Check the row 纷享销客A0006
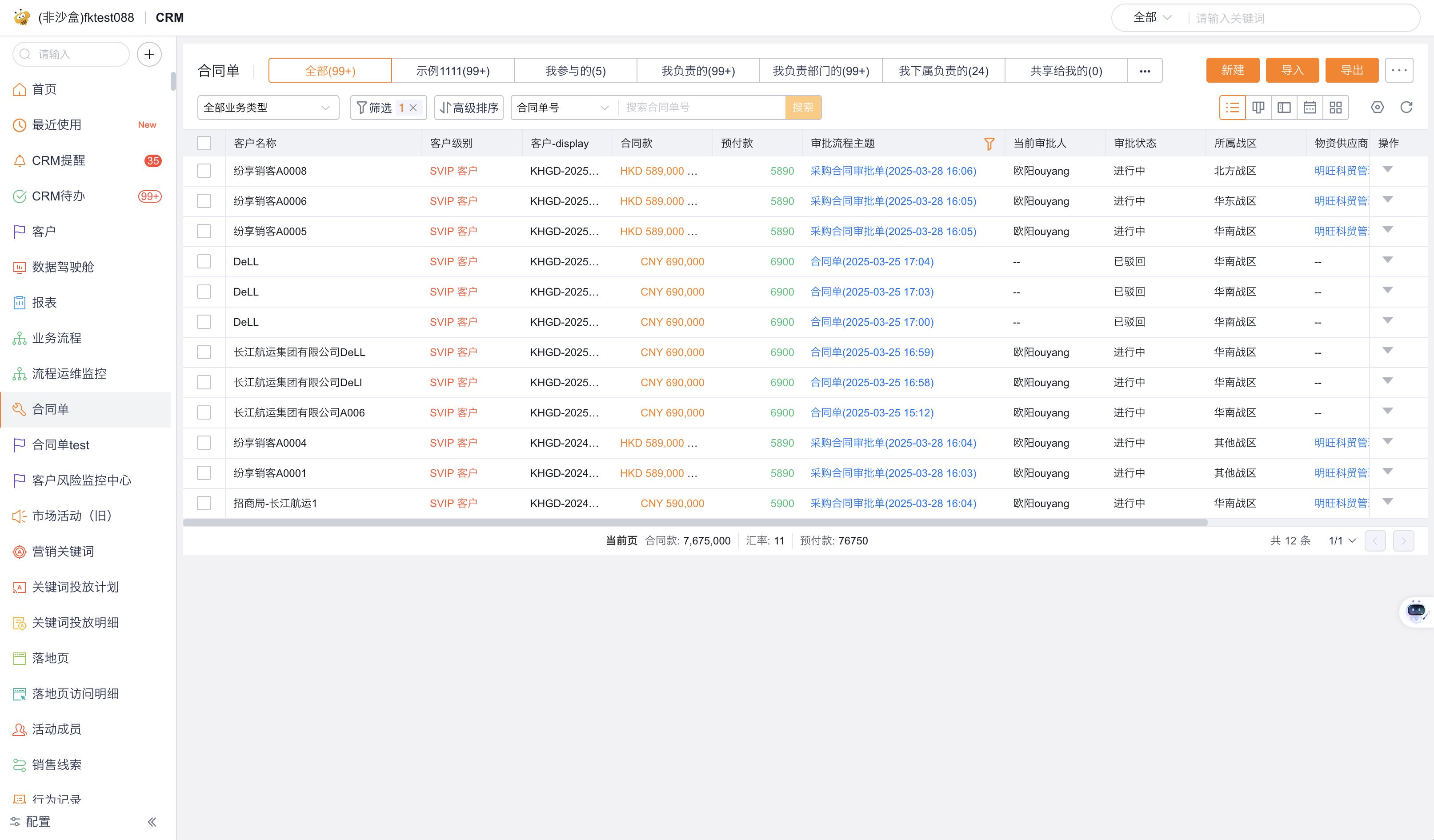This screenshot has height=840, width=1434. pyautogui.click(x=204, y=201)
